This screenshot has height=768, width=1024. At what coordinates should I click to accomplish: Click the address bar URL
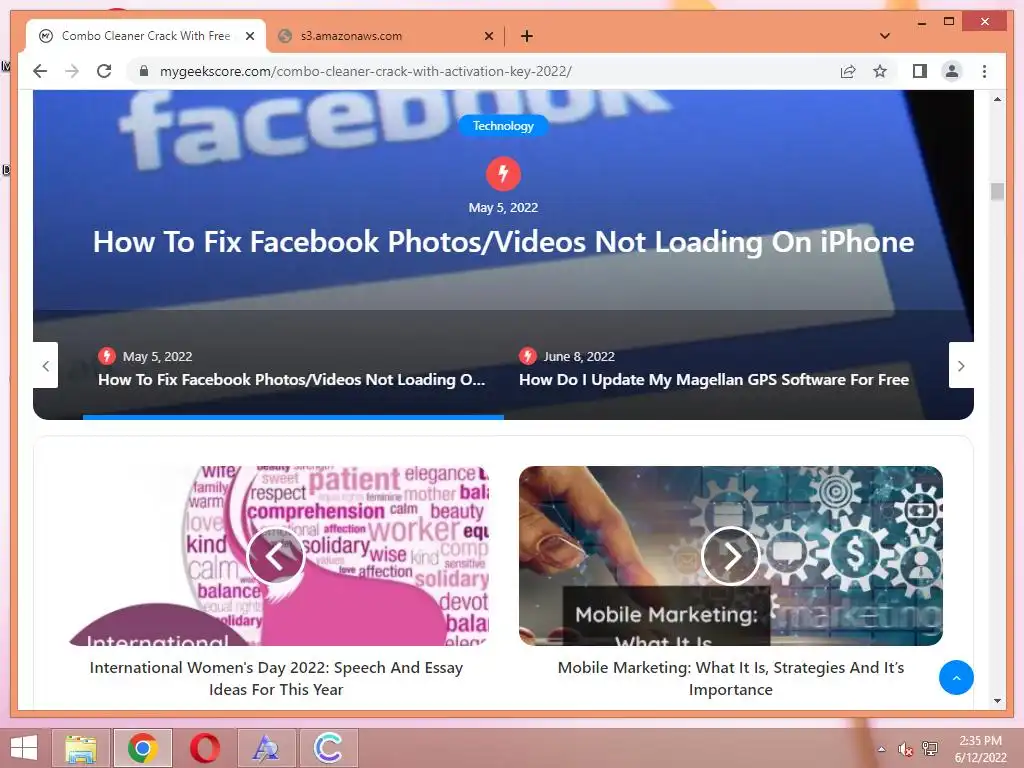[x=366, y=71]
